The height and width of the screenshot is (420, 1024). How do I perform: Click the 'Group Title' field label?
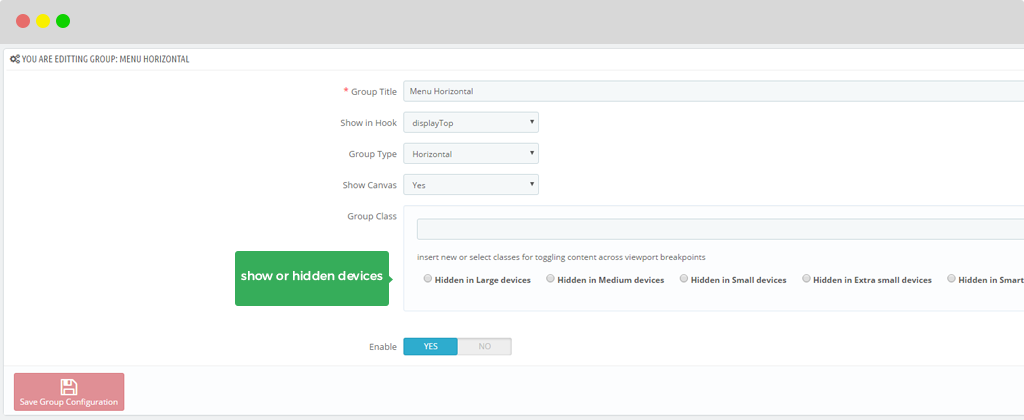coord(374,91)
